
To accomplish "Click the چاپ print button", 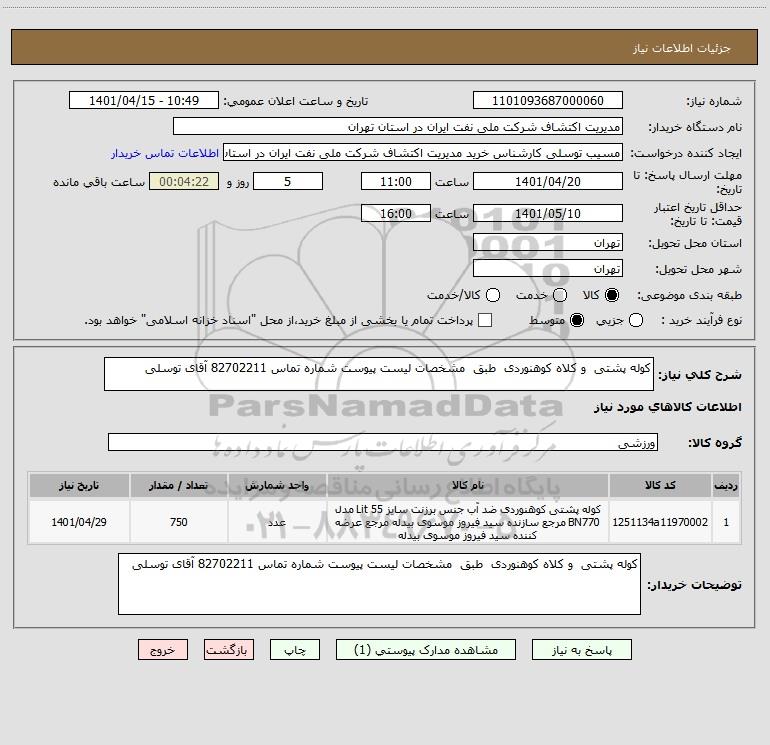I will pyautogui.click(x=295, y=650).
